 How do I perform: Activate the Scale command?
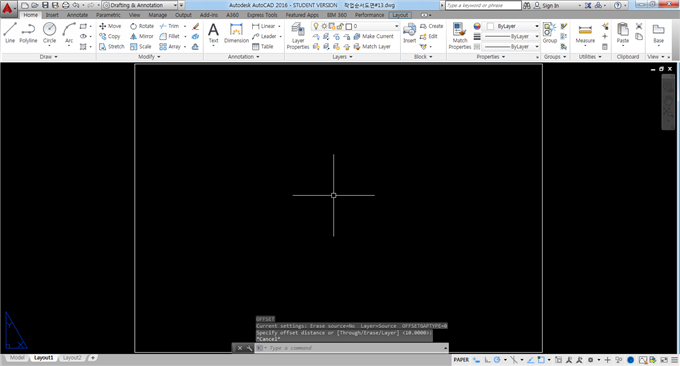(141, 46)
